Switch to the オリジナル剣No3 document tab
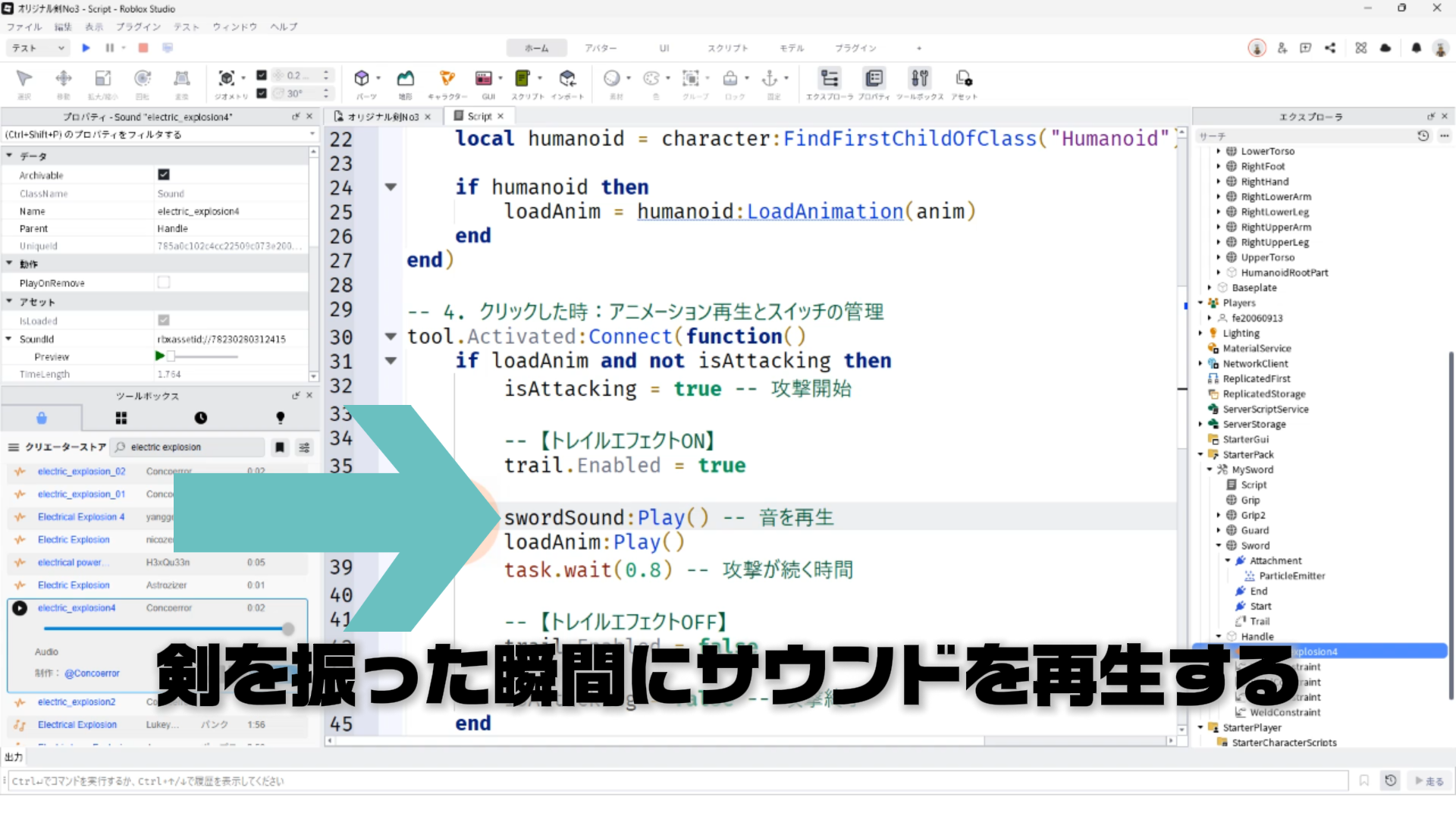The image size is (1456, 819). (x=382, y=117)
